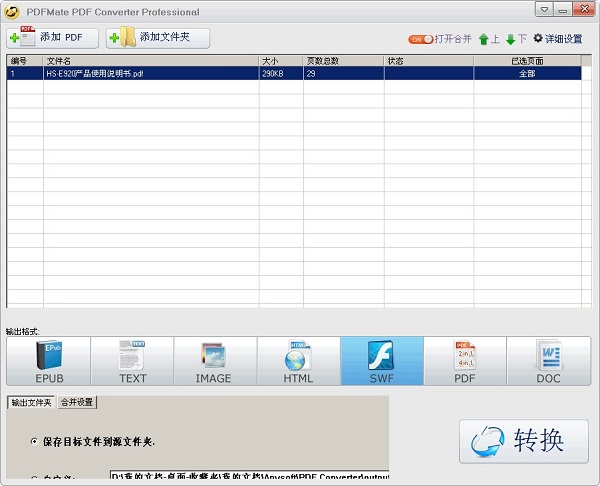The width and height of the screenshot is (600, 486).
Task: Toggle the 打开合并 ON switch
Action: (420, 39)
